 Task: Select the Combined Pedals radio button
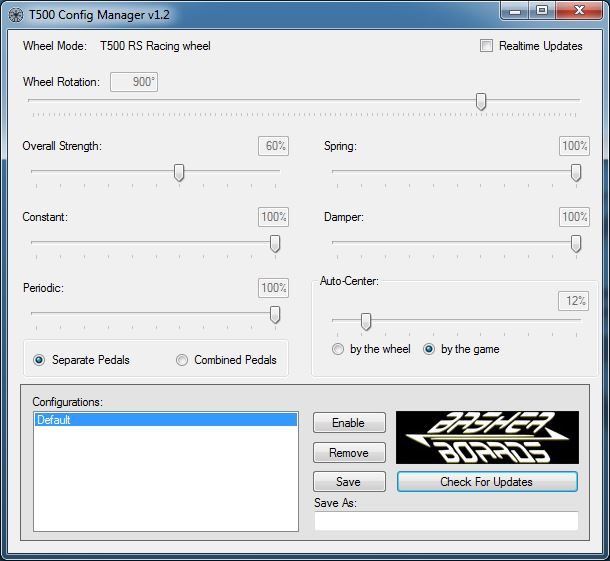(182, 360)
